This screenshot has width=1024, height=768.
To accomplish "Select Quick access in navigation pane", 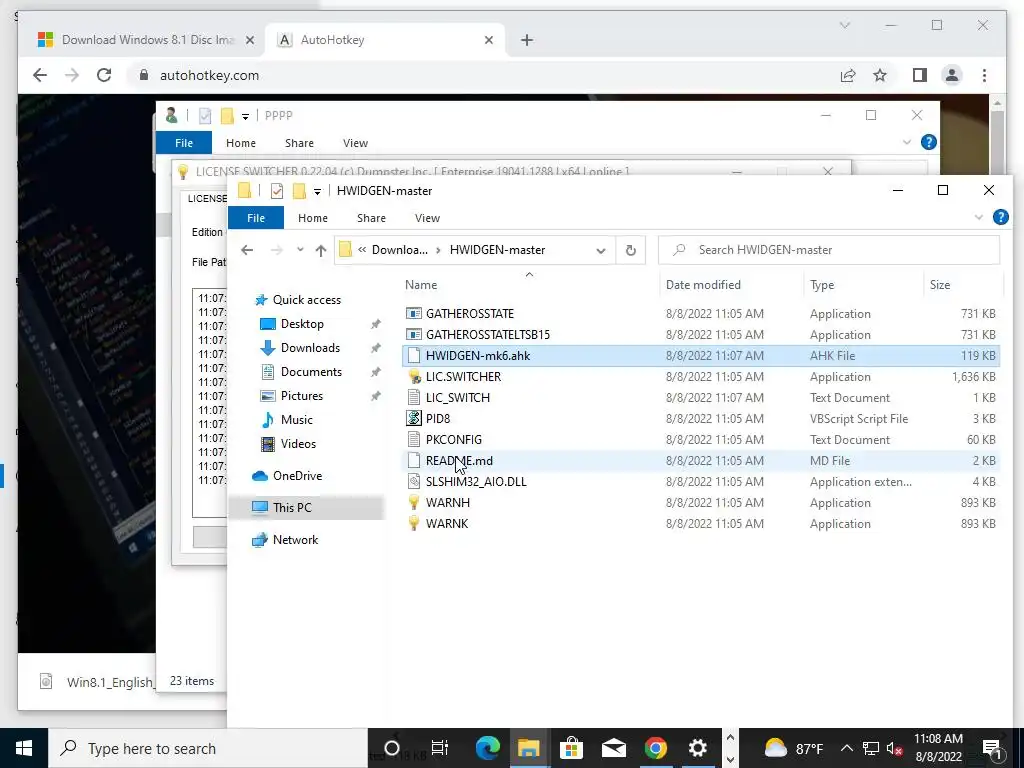I will (306, 300).
